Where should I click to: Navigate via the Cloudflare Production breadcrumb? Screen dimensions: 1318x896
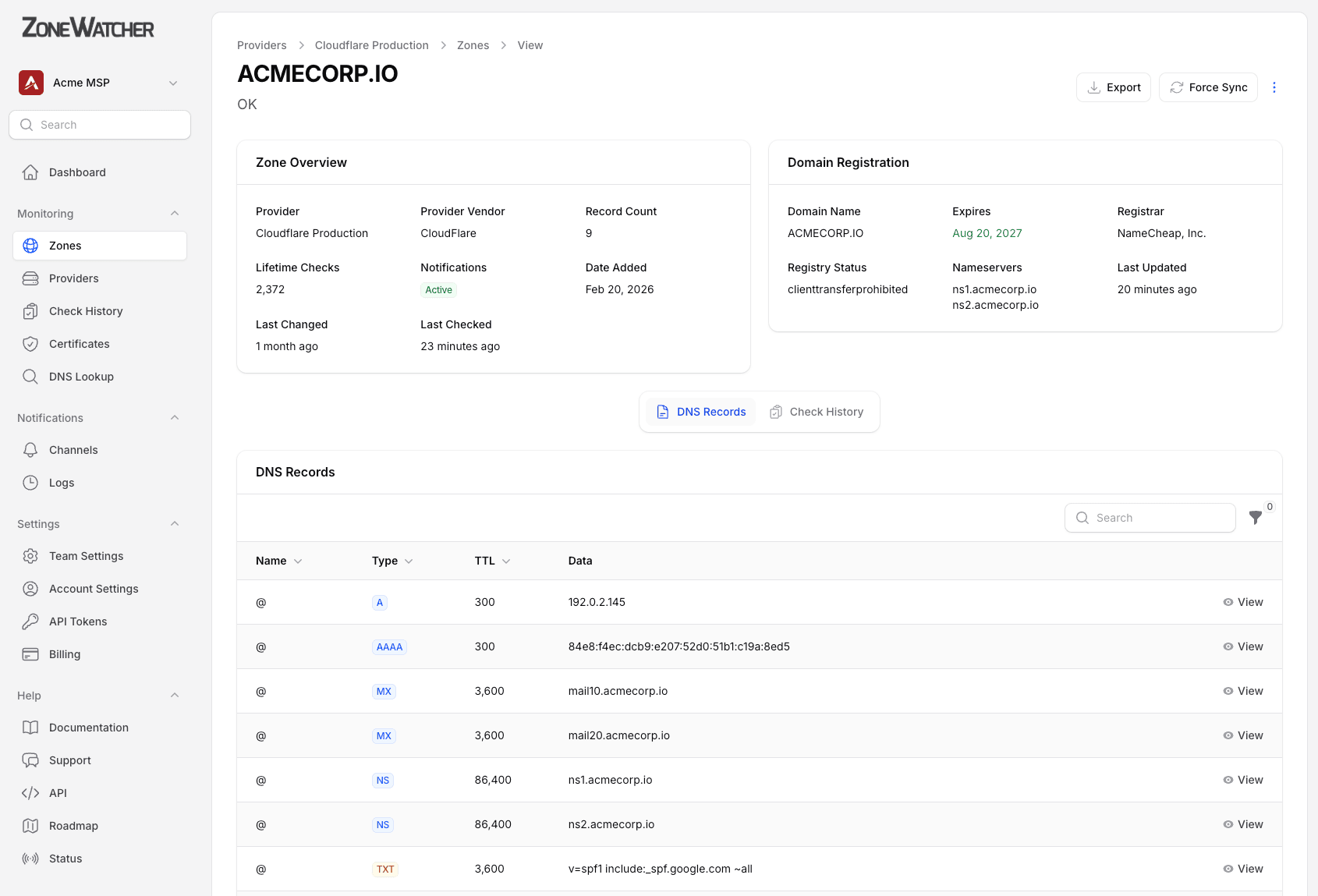(371, 44)
